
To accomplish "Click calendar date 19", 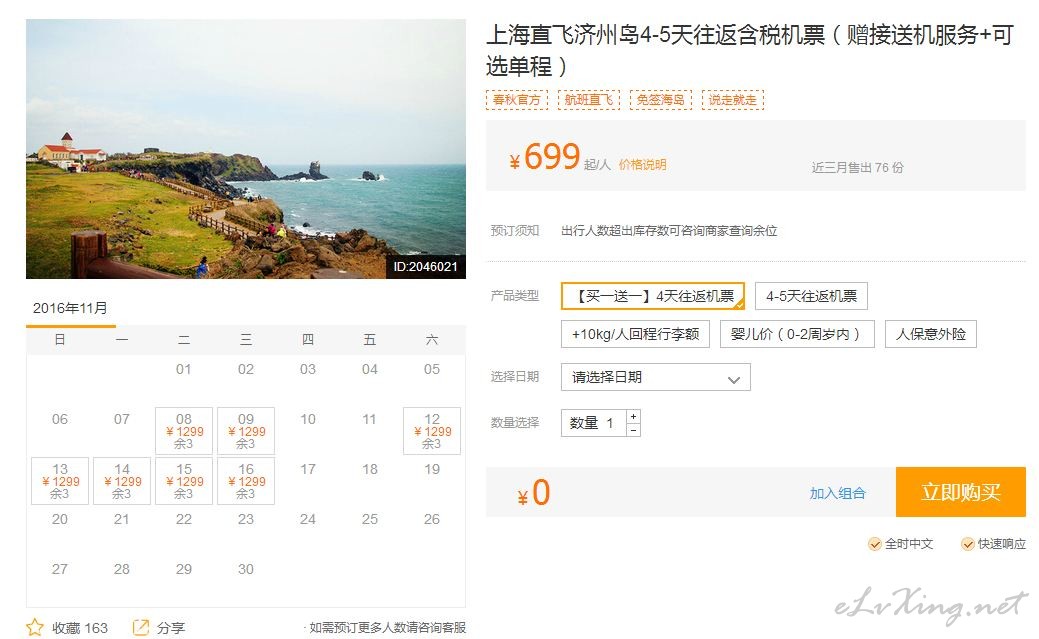I will click(x=432, y=469).
